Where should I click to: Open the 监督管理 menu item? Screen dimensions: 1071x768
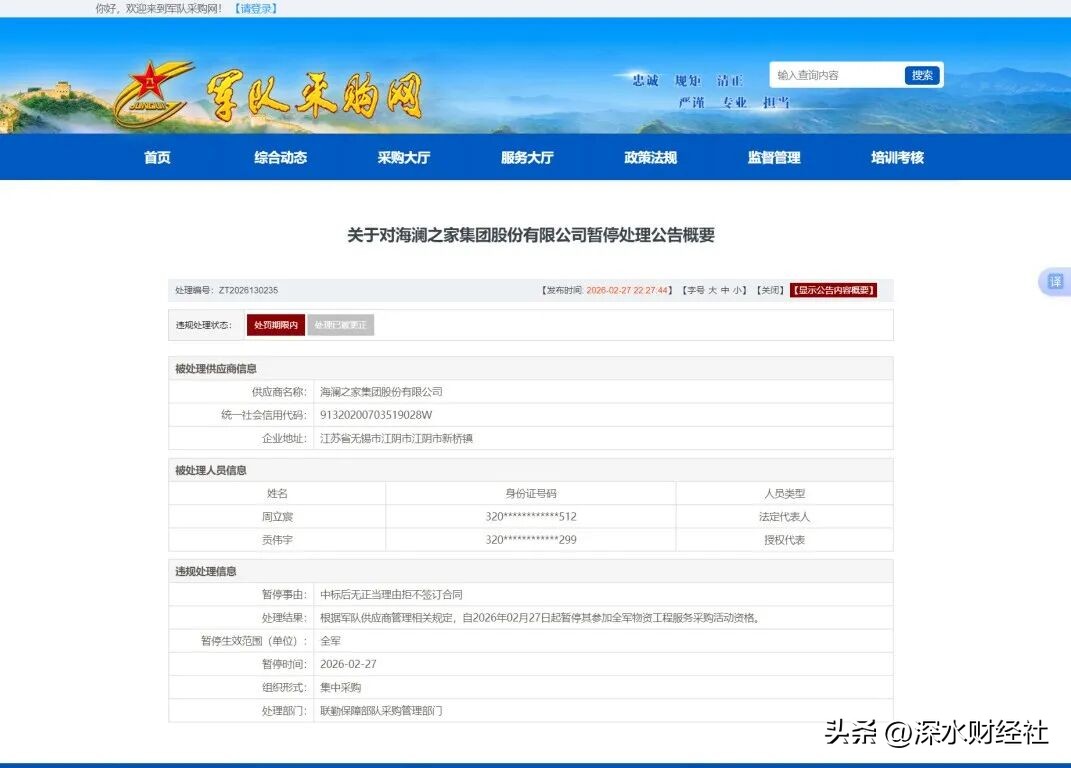pos(774,157)
